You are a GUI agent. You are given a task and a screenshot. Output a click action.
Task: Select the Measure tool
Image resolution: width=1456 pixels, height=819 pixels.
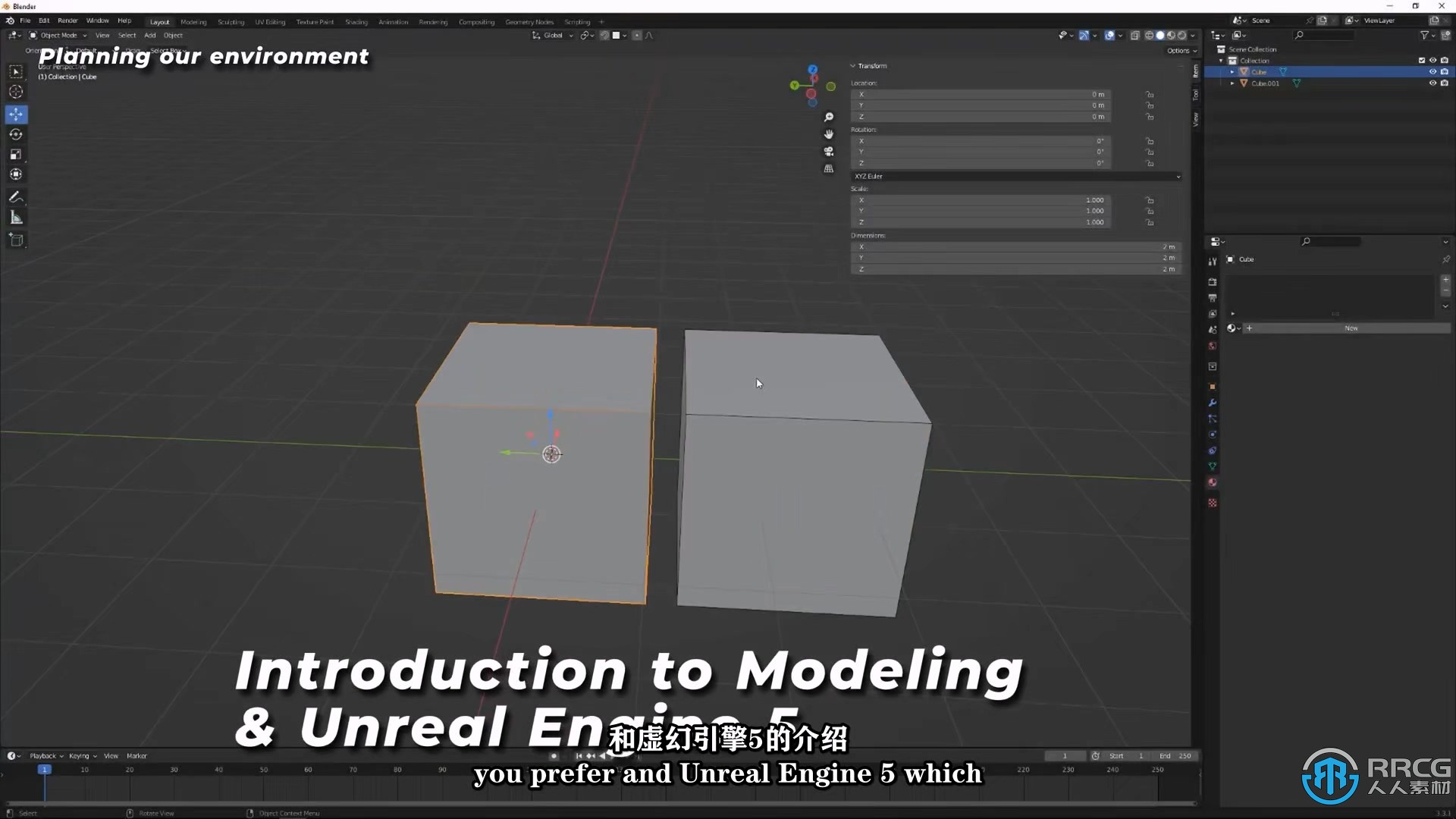(x=16, y=218)
